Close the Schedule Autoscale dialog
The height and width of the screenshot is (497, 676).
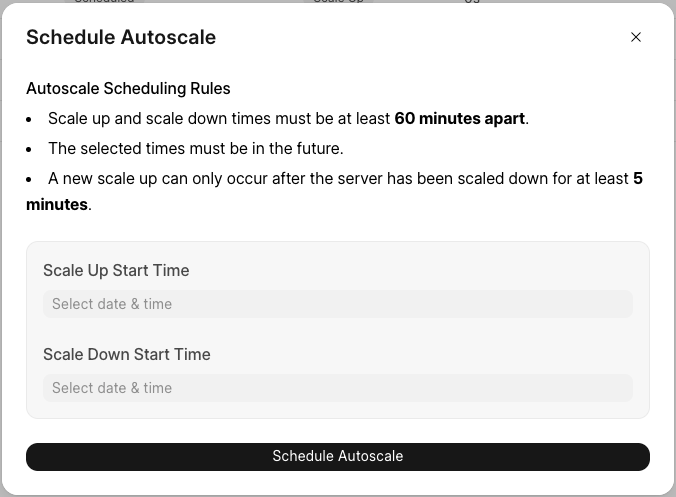click(636, 37)
